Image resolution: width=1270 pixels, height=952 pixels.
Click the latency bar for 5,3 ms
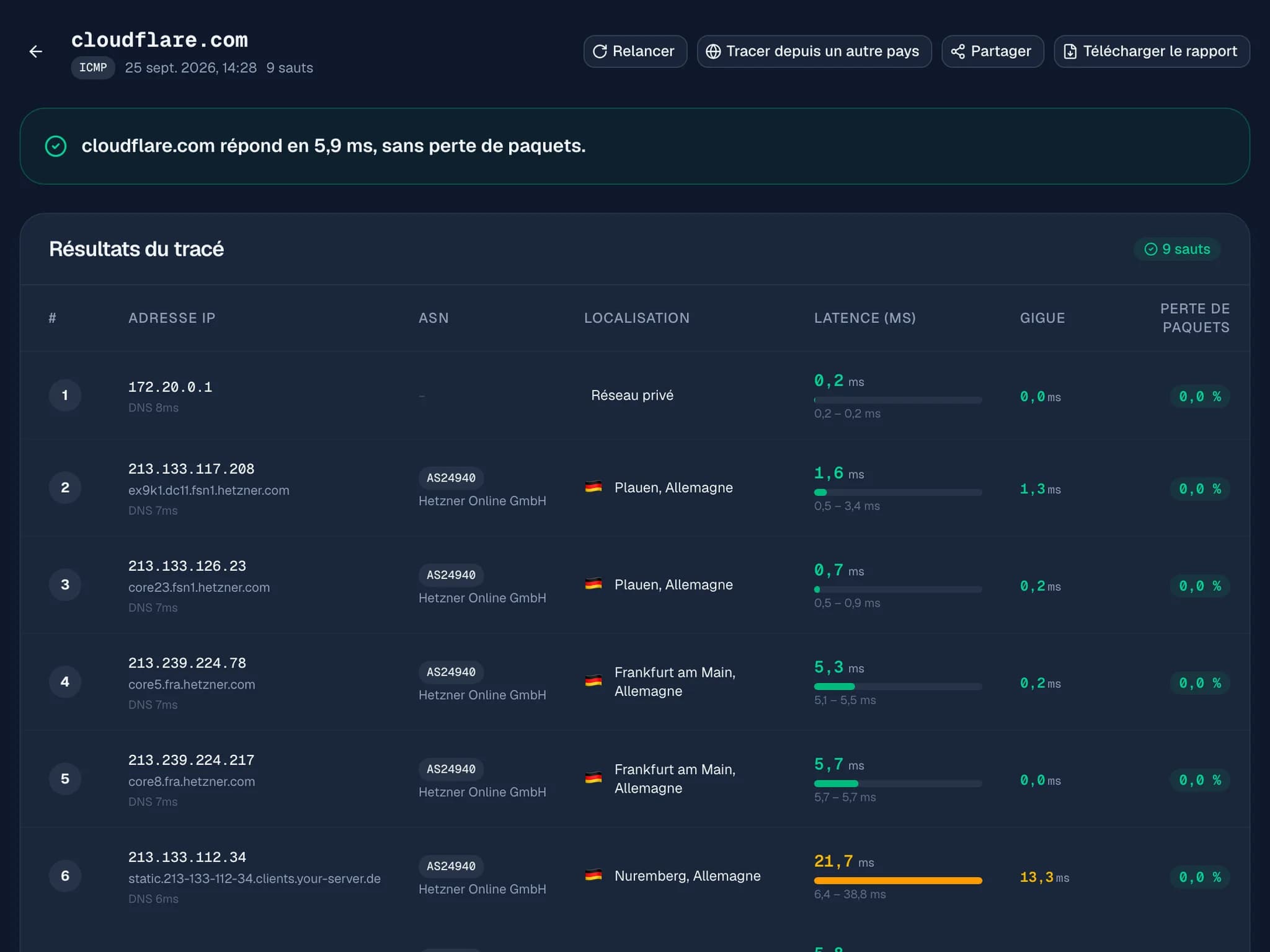[898, 687]
